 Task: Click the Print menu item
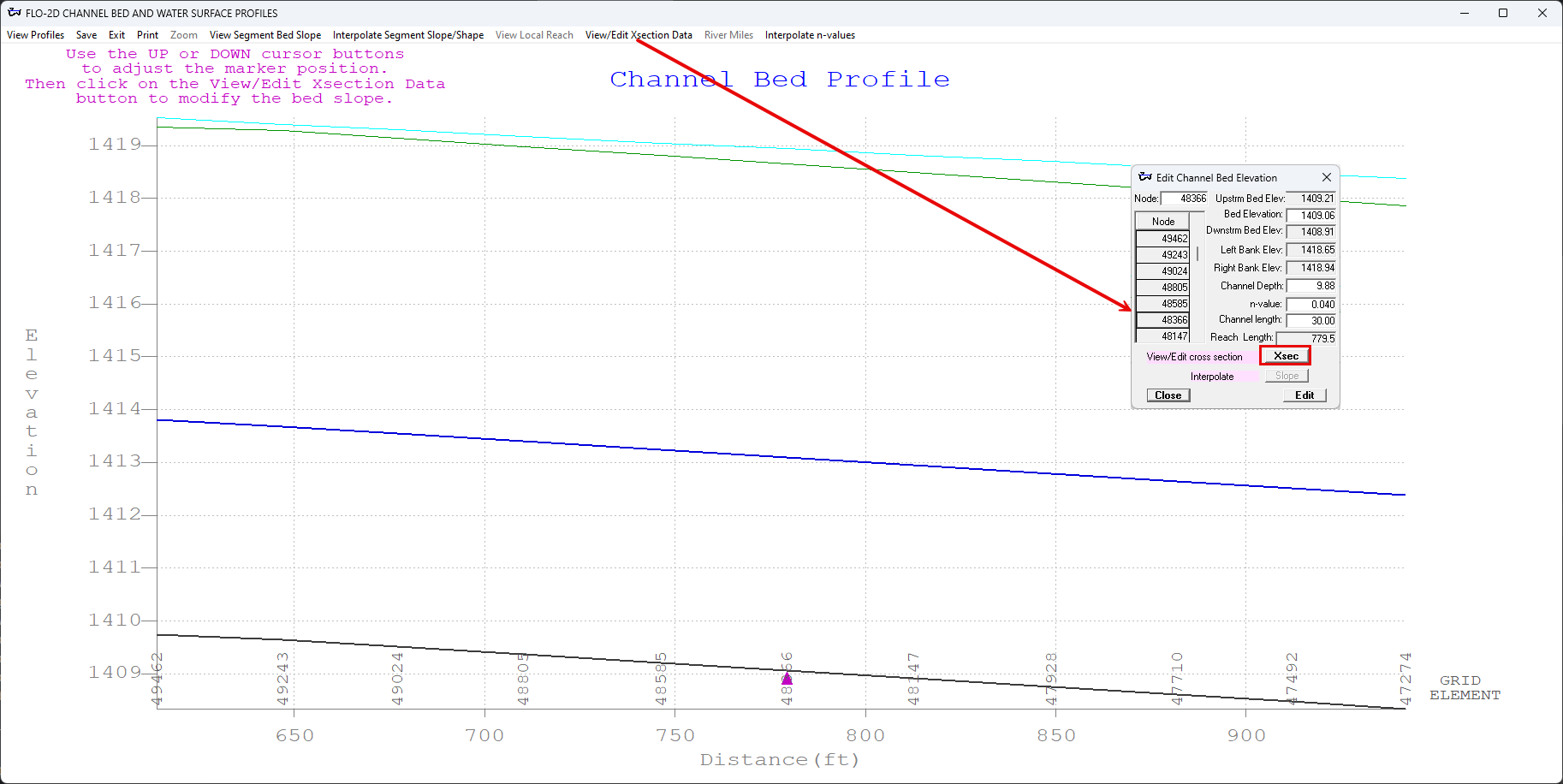pyautogui.click(x=147, y=35)
